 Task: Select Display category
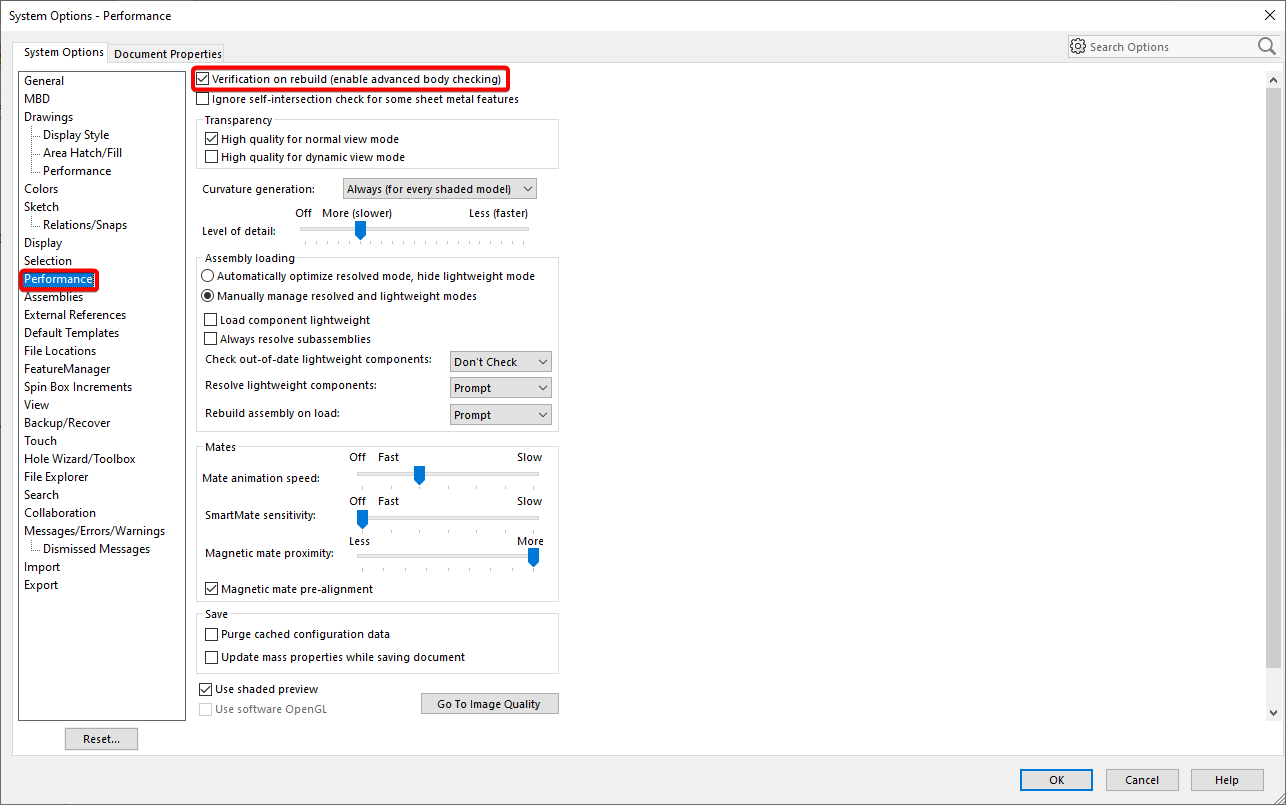43,243
